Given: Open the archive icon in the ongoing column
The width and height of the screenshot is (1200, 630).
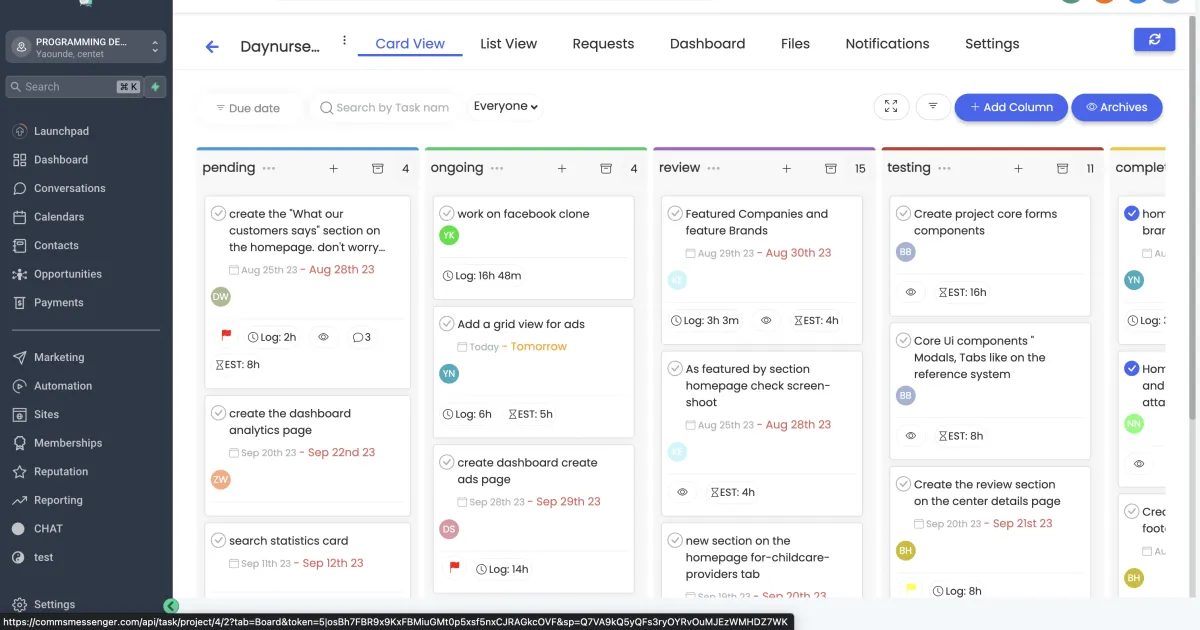Looking at the screenshot, I should (x=606, y=169).
